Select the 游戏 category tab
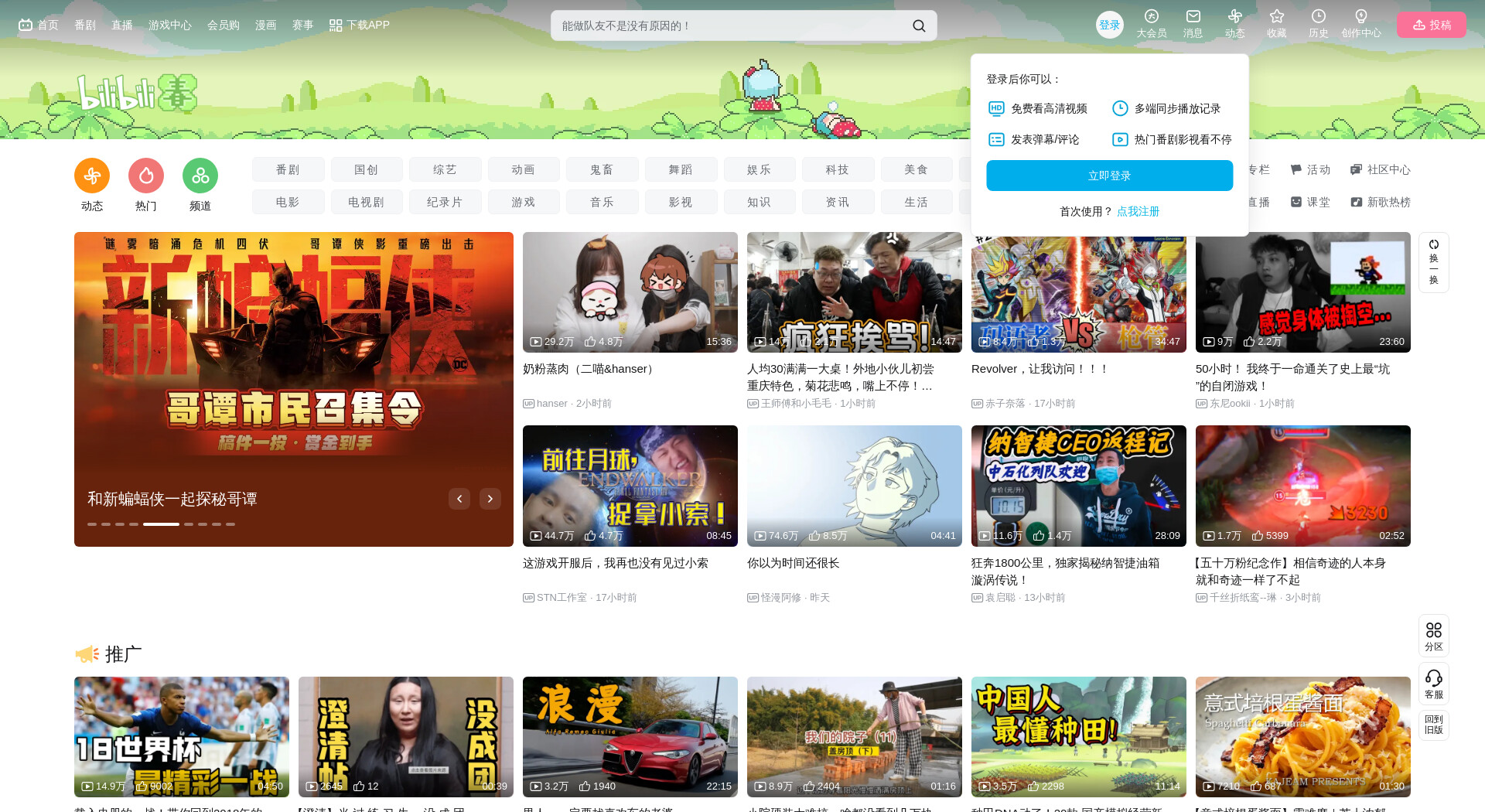The height and width of the screenshot is (812, 1485). pyautogui.click(x=524, y=202)
